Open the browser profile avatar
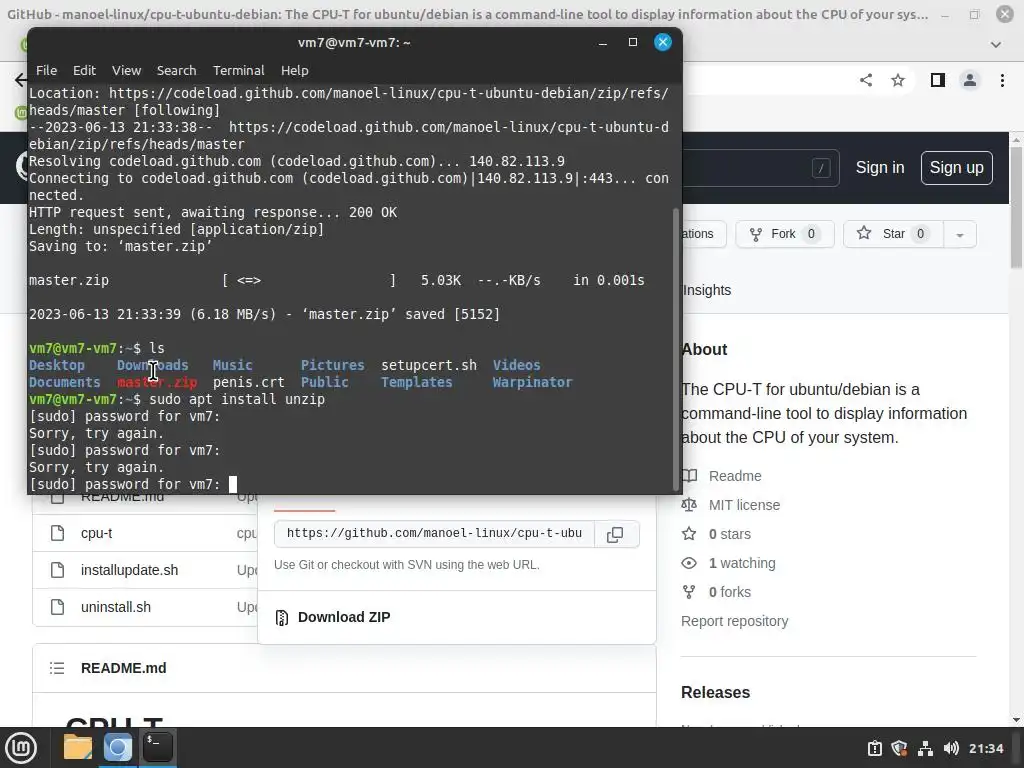This screenshot has height=768, width=1024. [x=970, y=80]
